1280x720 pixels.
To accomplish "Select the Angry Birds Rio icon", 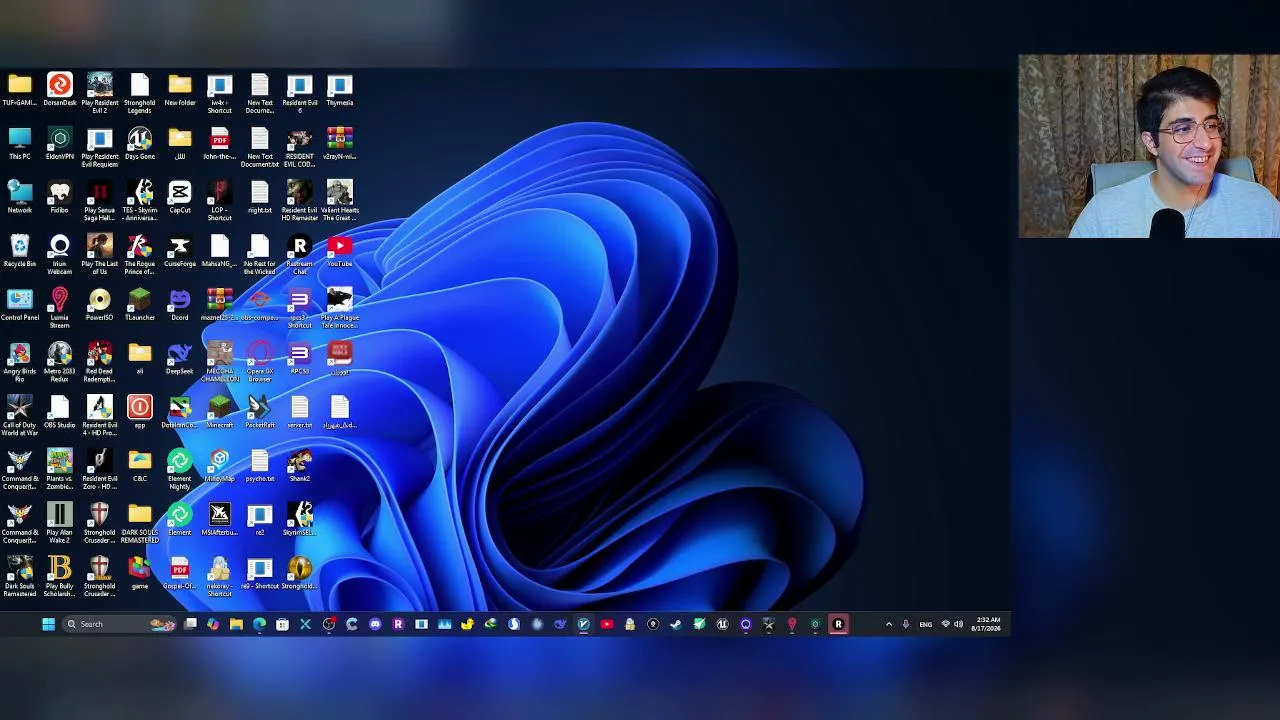I will [20, 362].
